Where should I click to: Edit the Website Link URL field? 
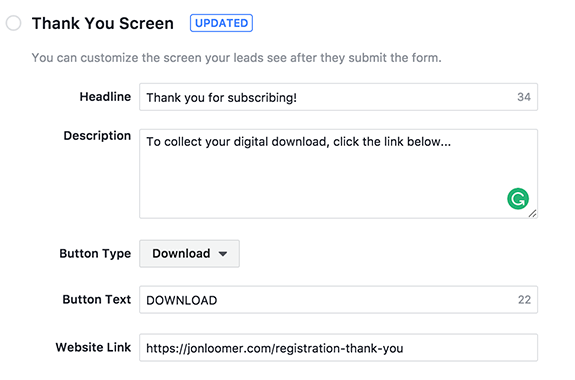point(338,348)
